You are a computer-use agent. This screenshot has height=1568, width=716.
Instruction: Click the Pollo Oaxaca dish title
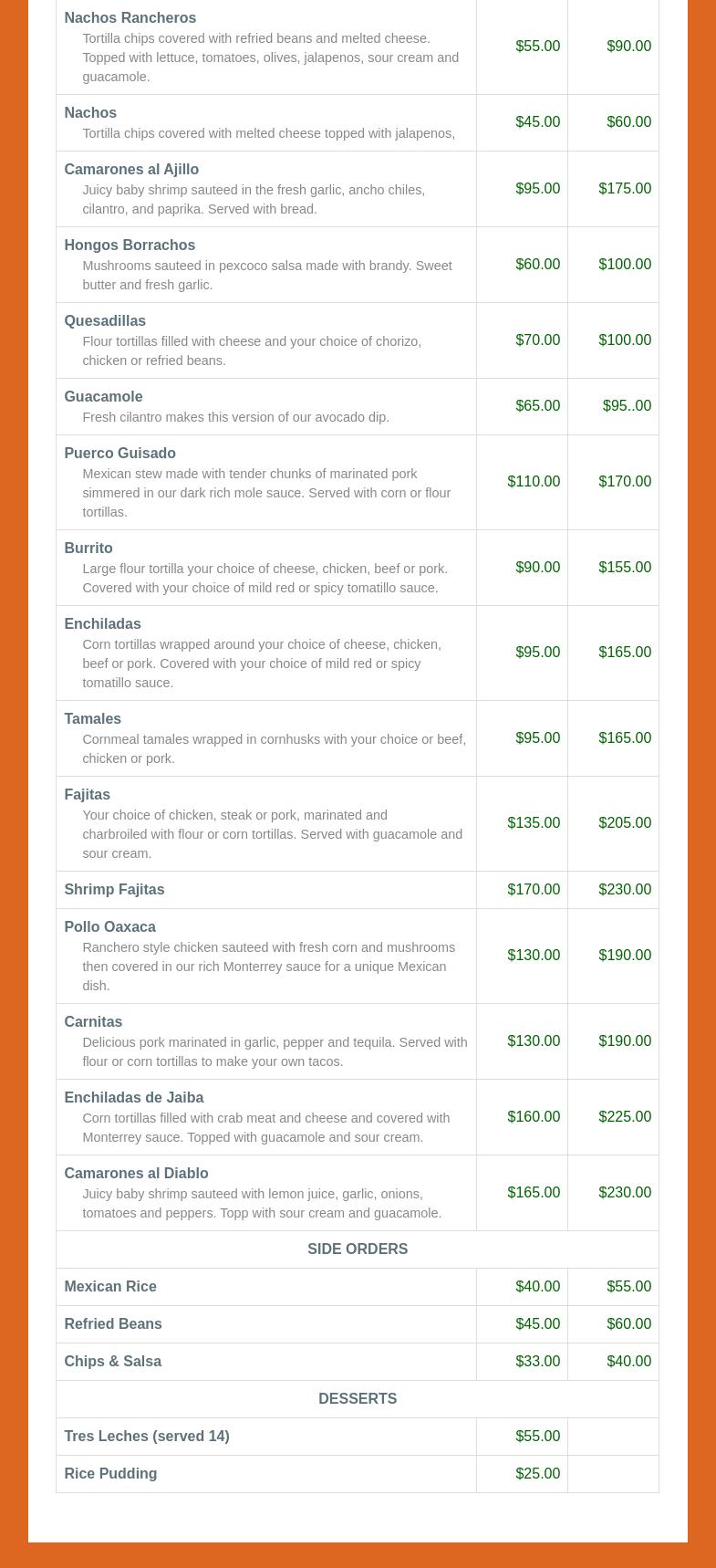pyautogui.click(x=109, y=927)
